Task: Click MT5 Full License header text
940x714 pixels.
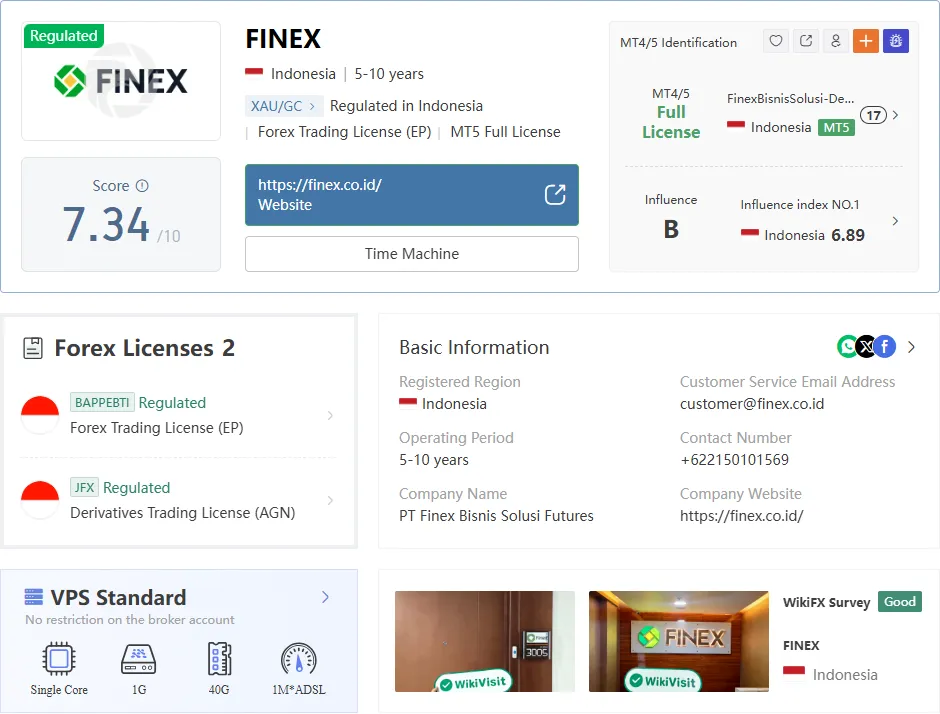Action: point(505,132)
